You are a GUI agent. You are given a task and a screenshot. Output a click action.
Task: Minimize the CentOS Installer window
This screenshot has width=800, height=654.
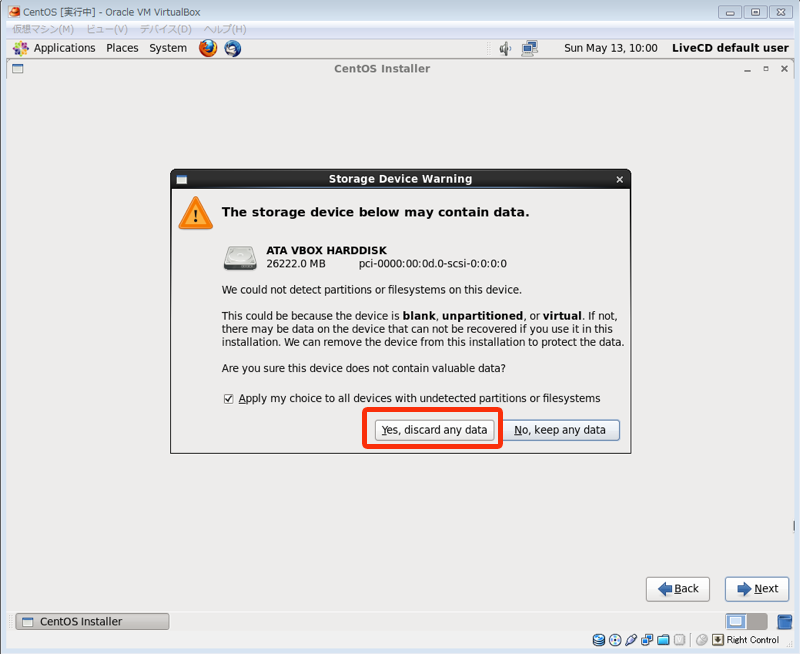(x=747, y=69)
